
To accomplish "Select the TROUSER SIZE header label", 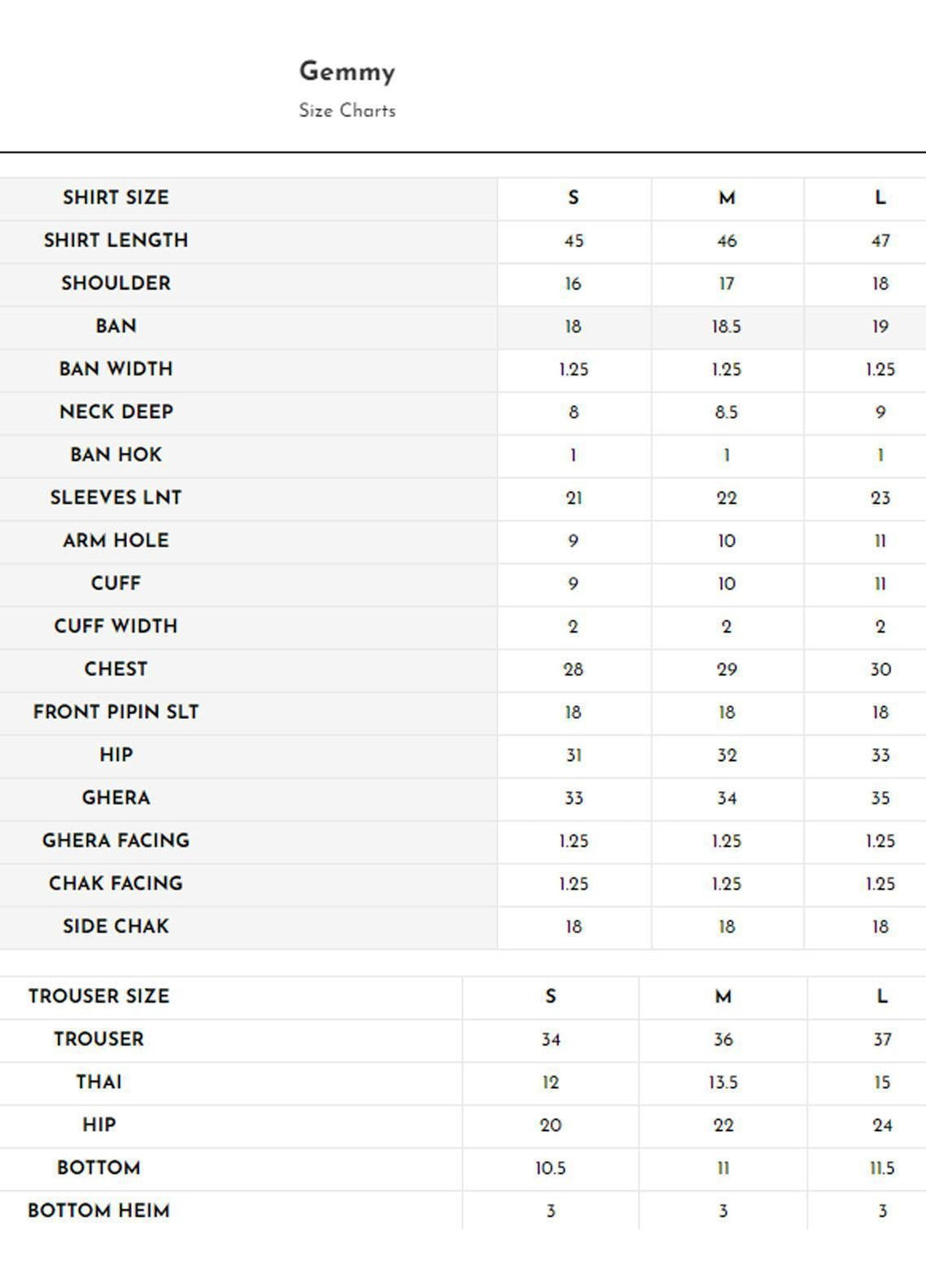I will click(99, 996).
